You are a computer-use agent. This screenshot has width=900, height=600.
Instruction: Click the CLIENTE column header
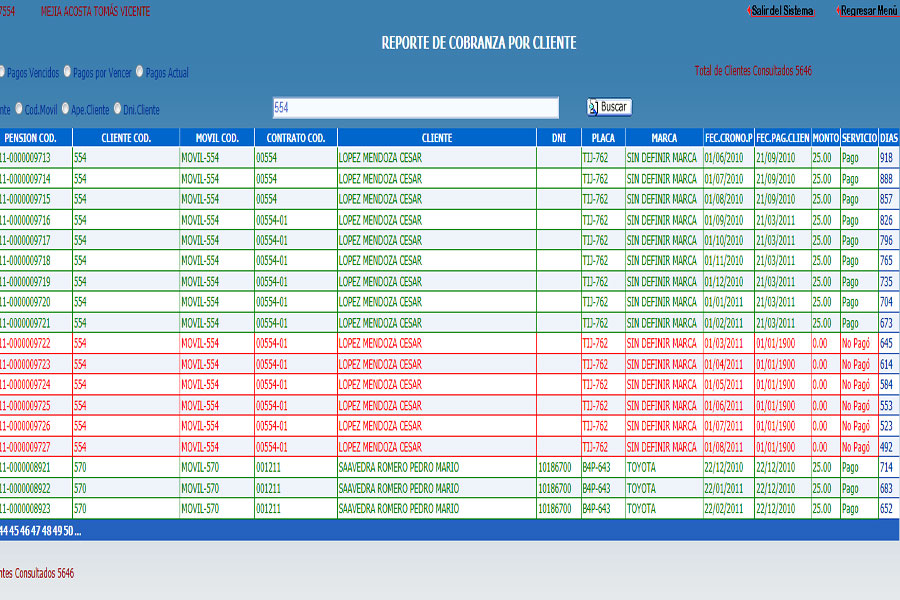tap(436, 138)
